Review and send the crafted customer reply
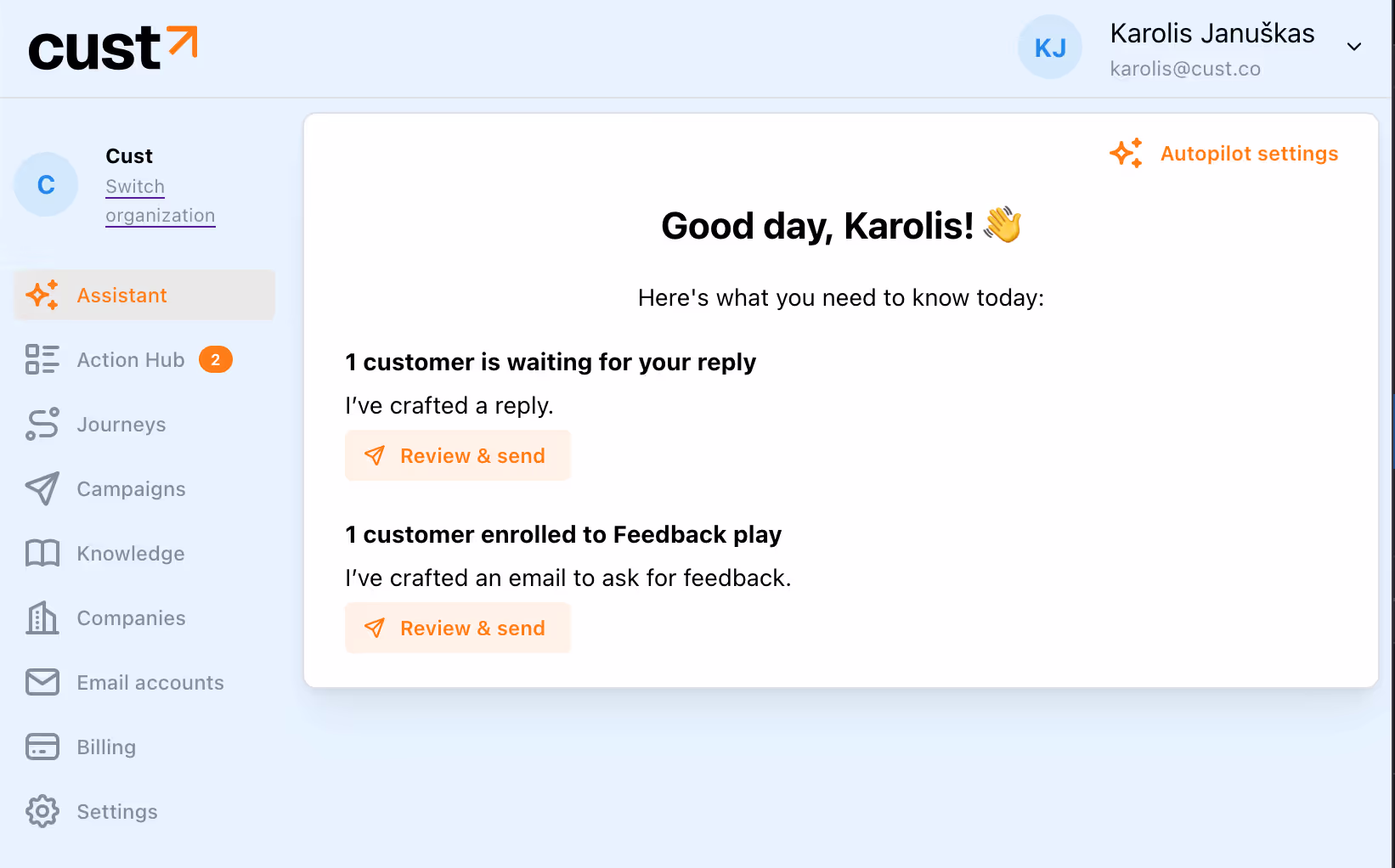The width and height of the screenshot is (1395, 868). click(458, 456)
